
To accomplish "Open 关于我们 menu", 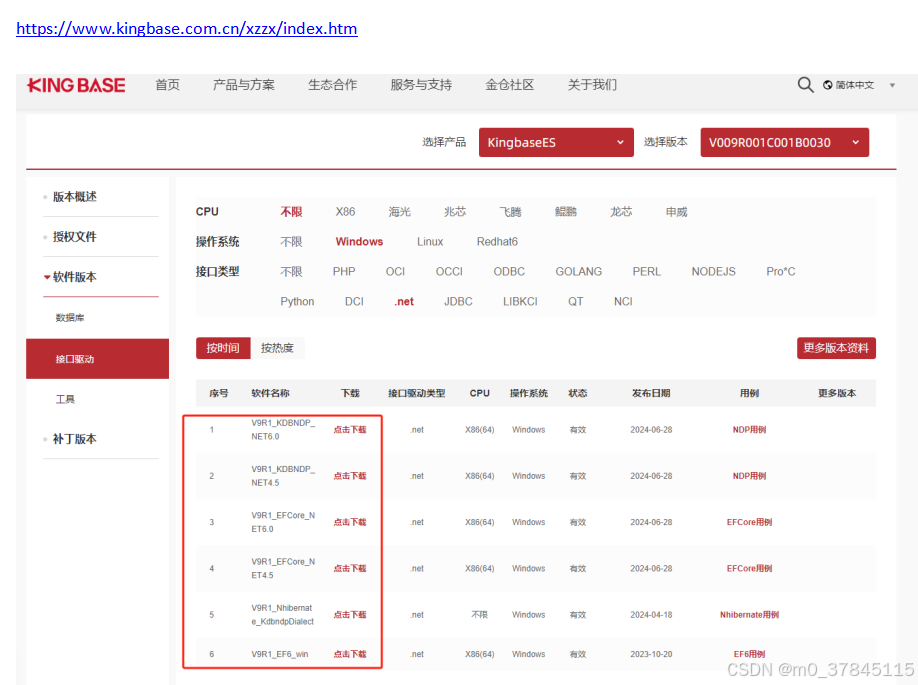I will [x=592, y=85].
